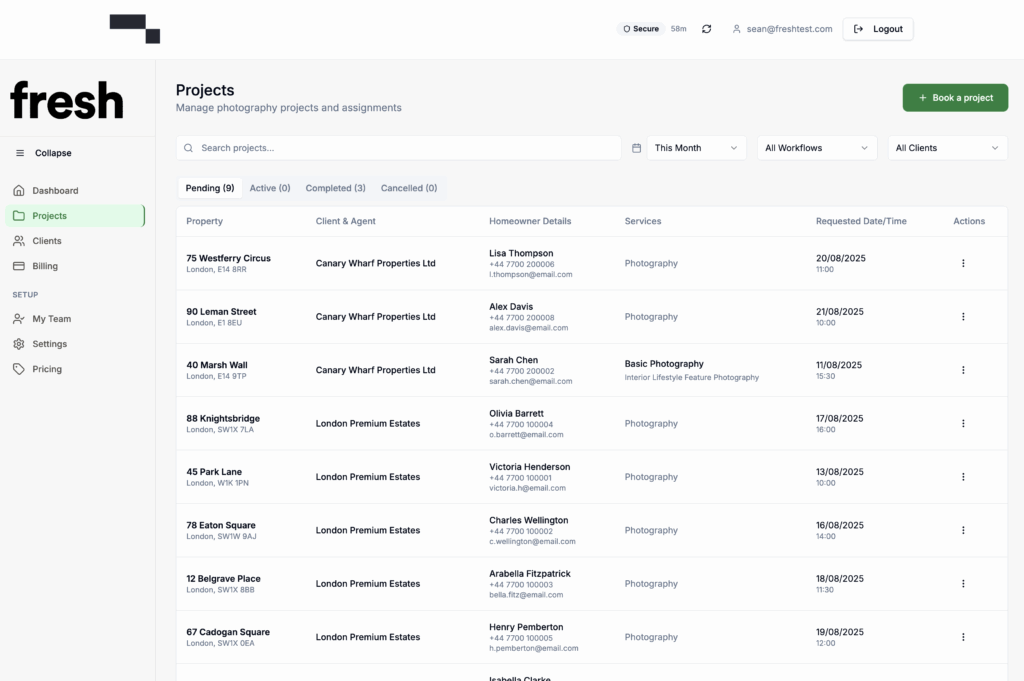
Task: Open Settings using the gear icon
Action: (x=19, y=344)
